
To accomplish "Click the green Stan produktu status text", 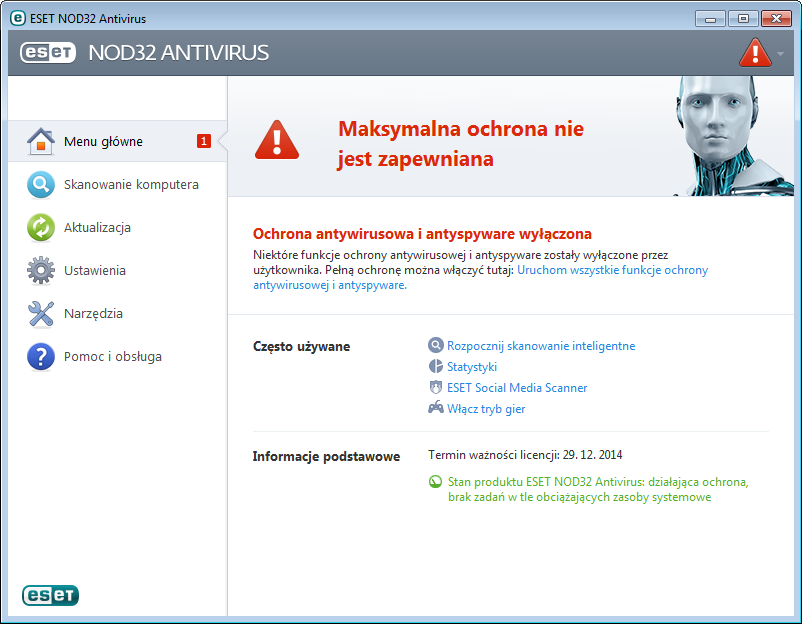I will click(598, 489).
